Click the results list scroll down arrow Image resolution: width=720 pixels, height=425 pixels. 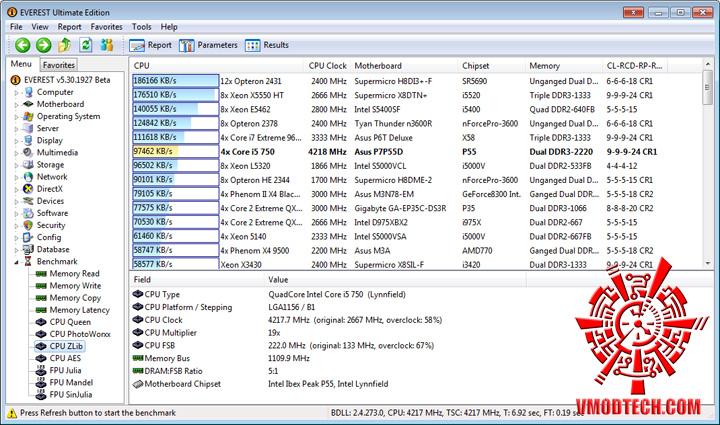click(708, 263)
